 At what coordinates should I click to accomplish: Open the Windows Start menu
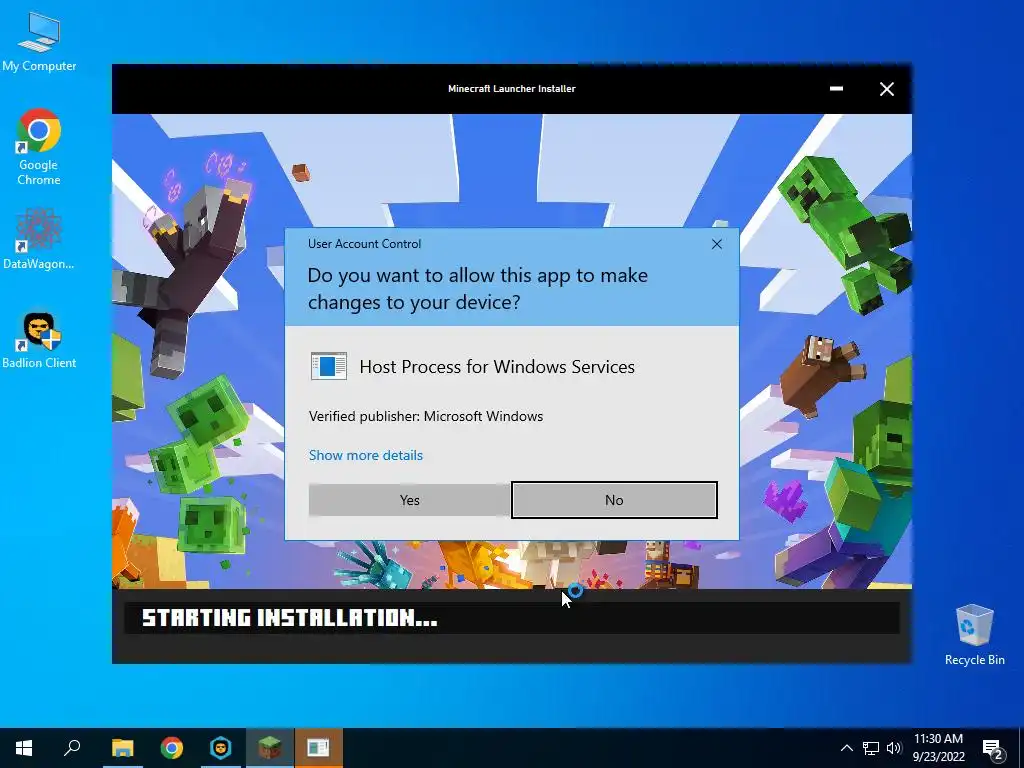[24, 748]
